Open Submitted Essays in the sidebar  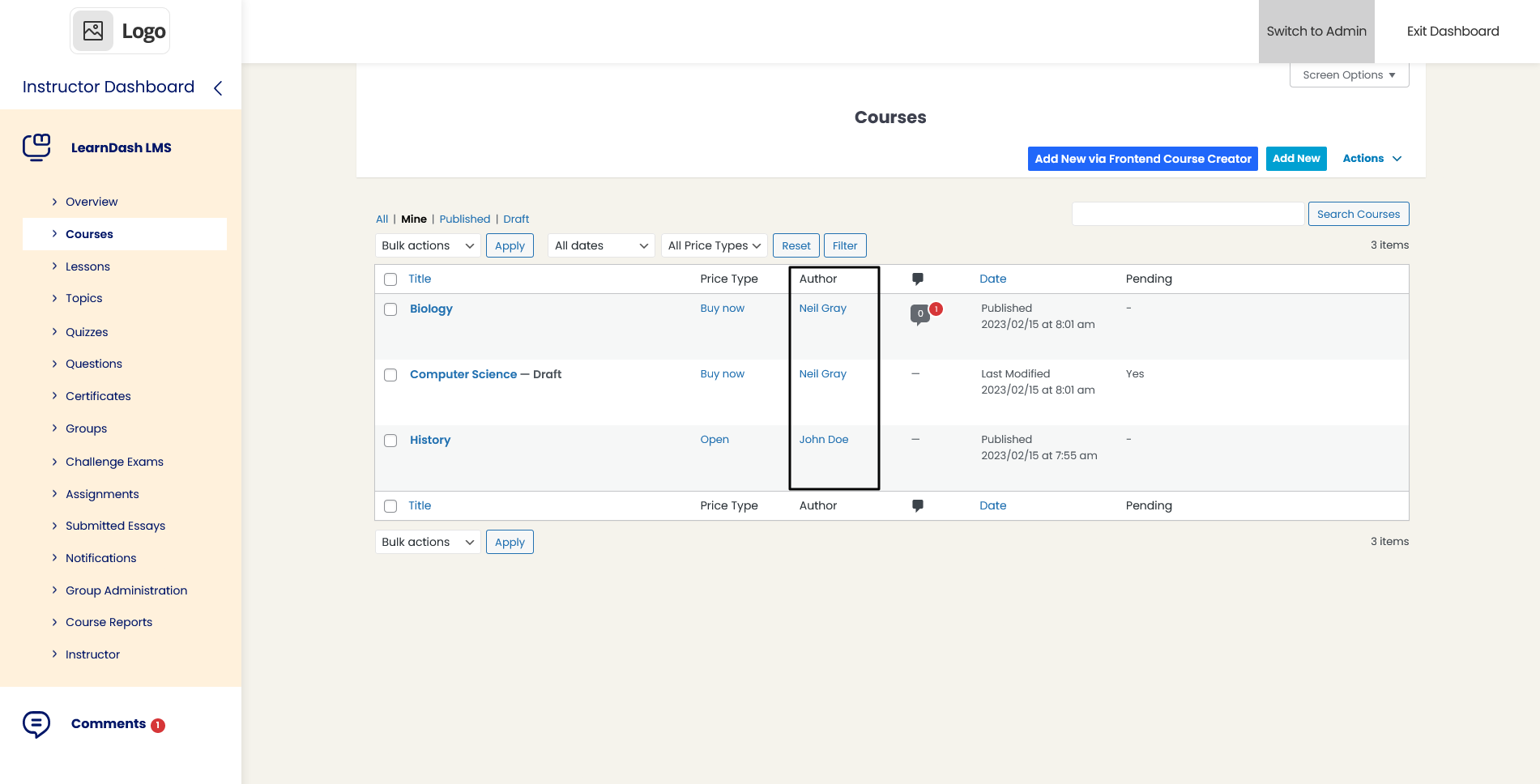pos(115,526)
